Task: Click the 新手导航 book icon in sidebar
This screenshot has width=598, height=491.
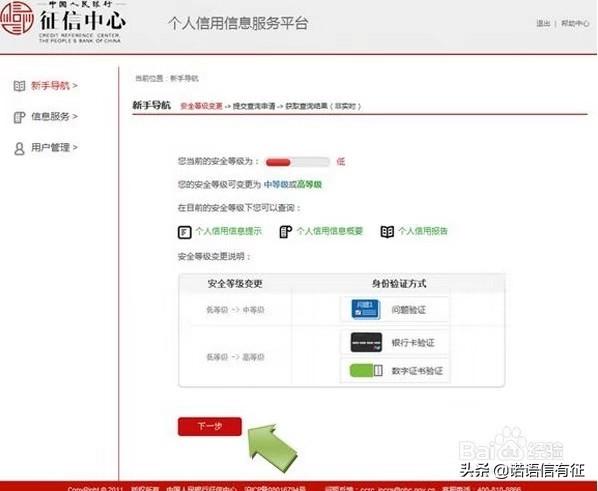Action: (x=19, y=86)
